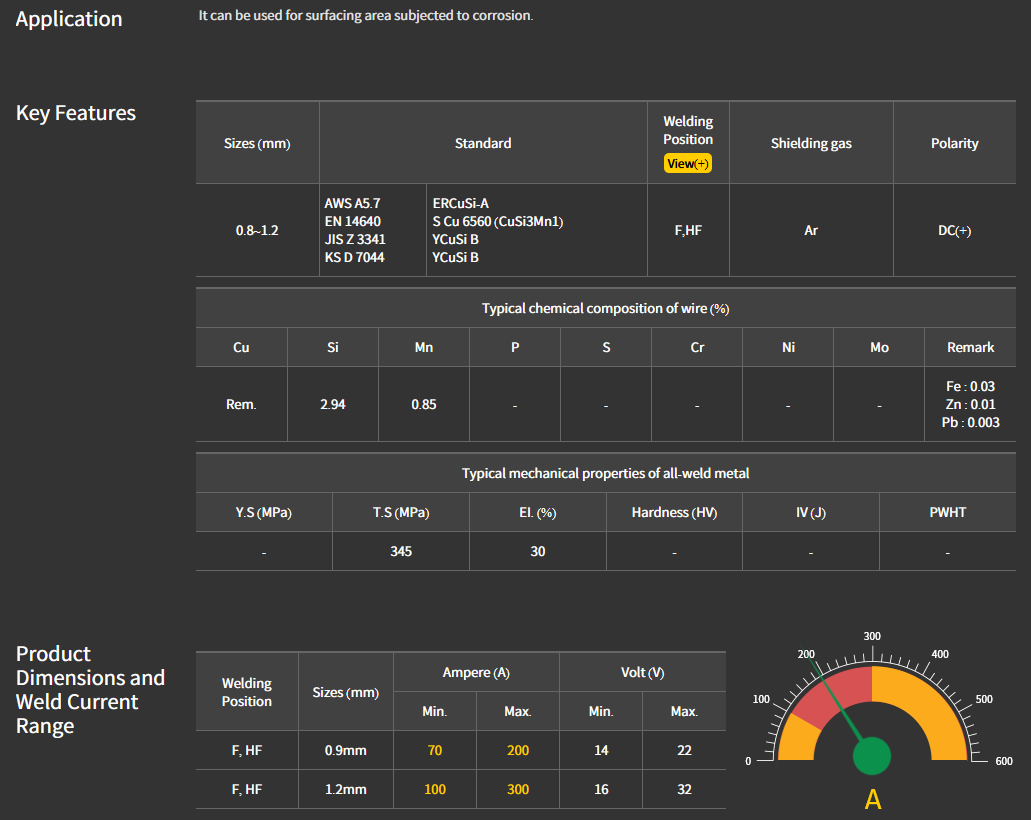Screen dimensions: 1031x820
Task: Click the Si value 2.94 cell
Action: (x=333, y=404)
